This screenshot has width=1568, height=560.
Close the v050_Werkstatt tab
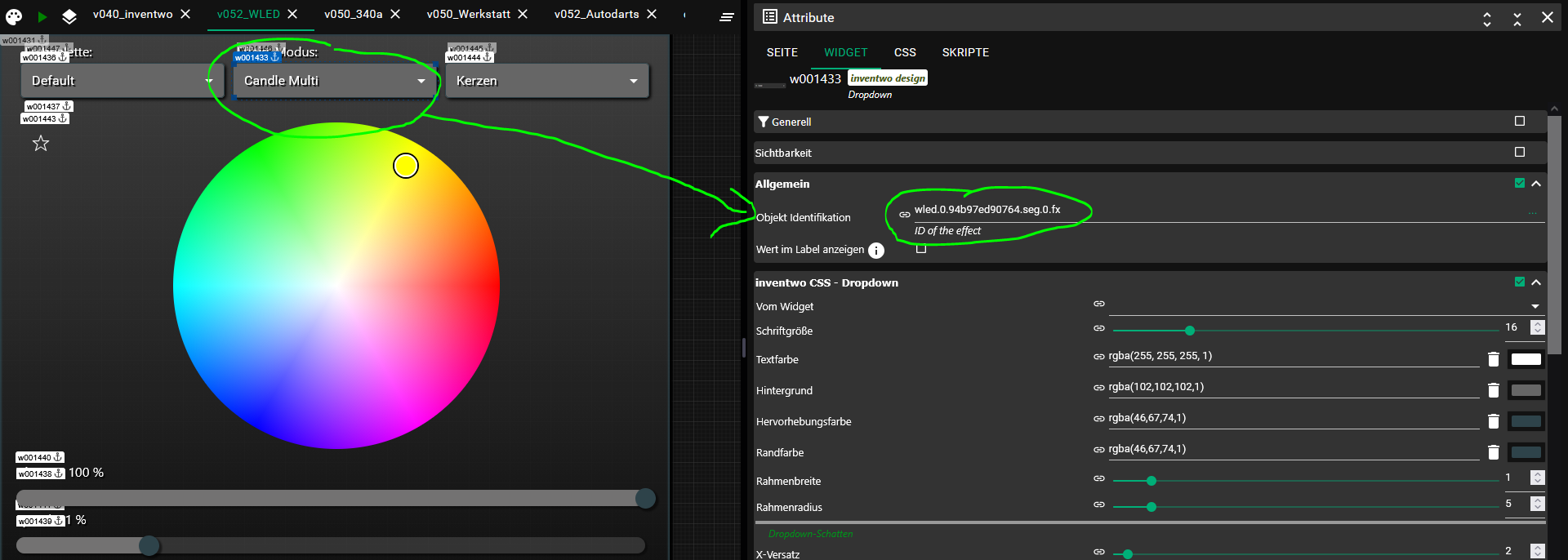click(523, 14)
